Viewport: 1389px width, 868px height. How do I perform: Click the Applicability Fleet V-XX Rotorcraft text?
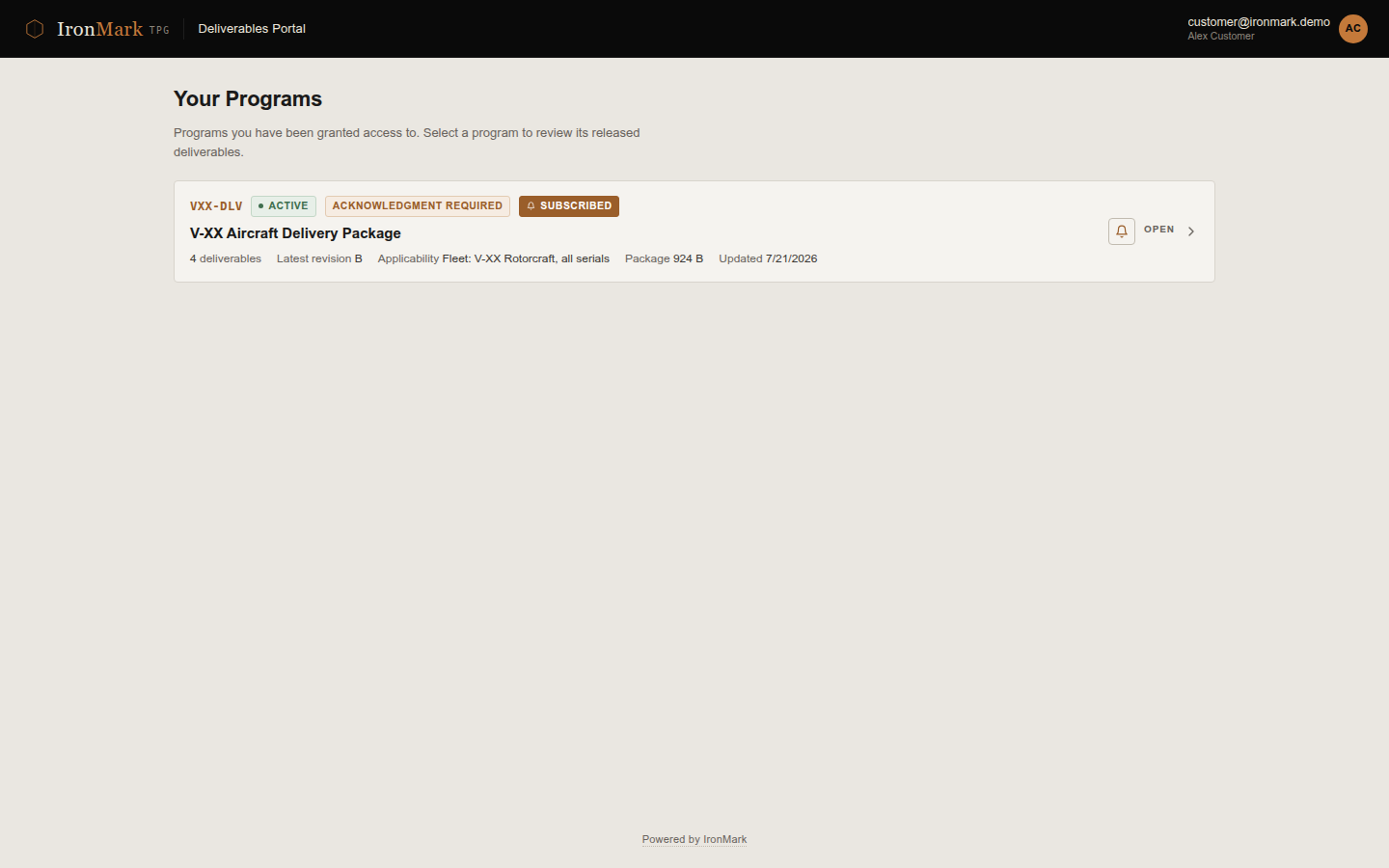click(x=494, y=258)
